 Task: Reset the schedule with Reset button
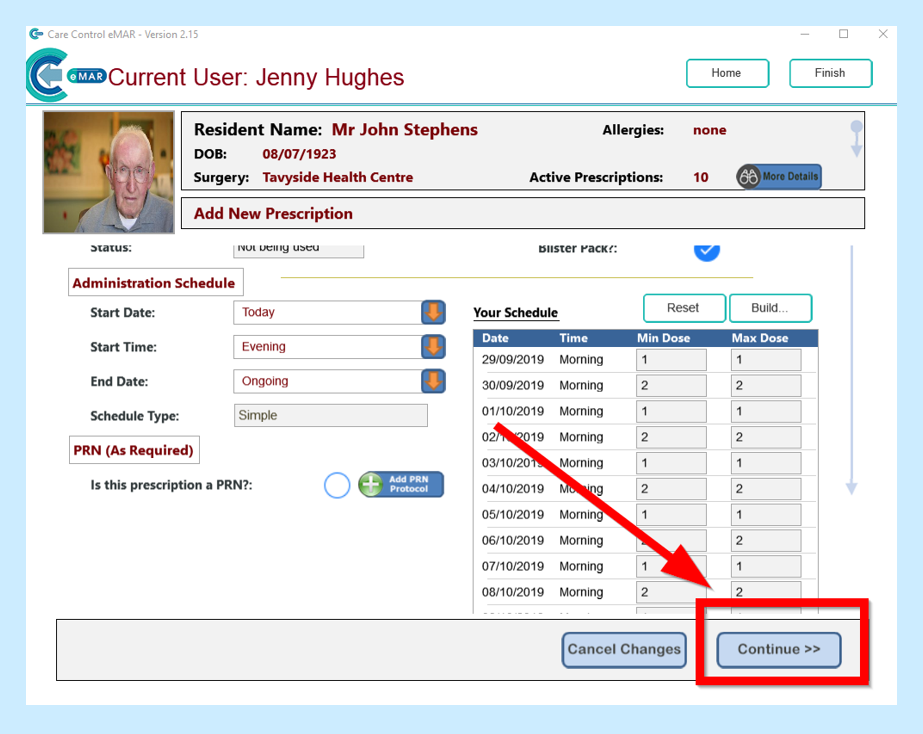[683, 308]
